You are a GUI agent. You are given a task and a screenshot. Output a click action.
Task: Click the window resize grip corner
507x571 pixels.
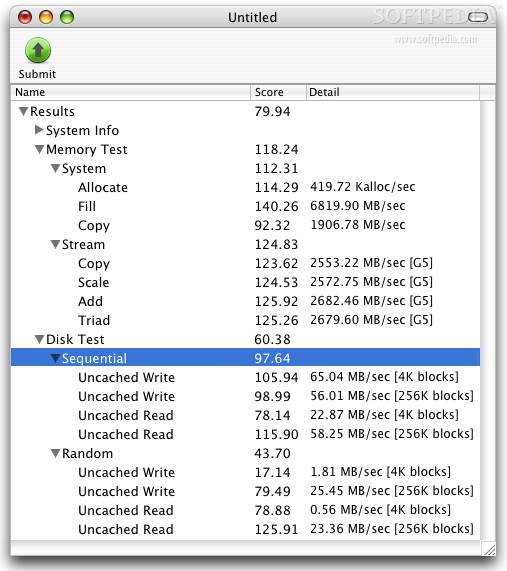click(488, 548)
